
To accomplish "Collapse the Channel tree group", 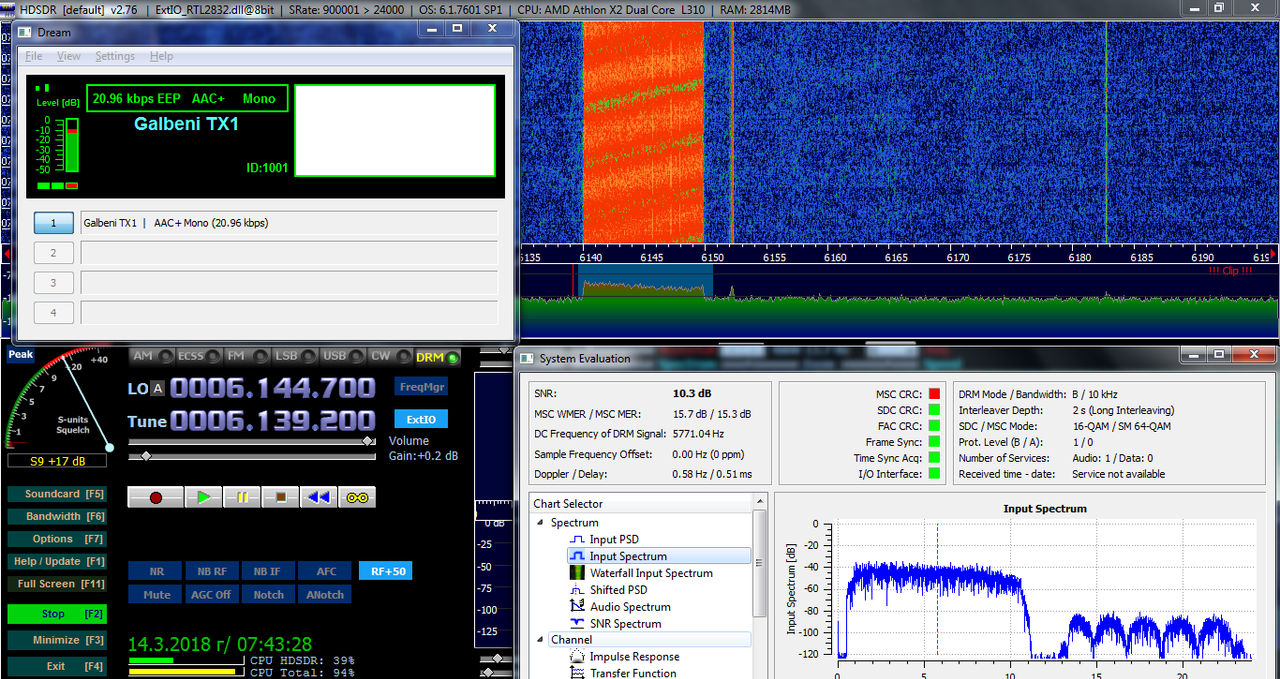I will point(541,639).
